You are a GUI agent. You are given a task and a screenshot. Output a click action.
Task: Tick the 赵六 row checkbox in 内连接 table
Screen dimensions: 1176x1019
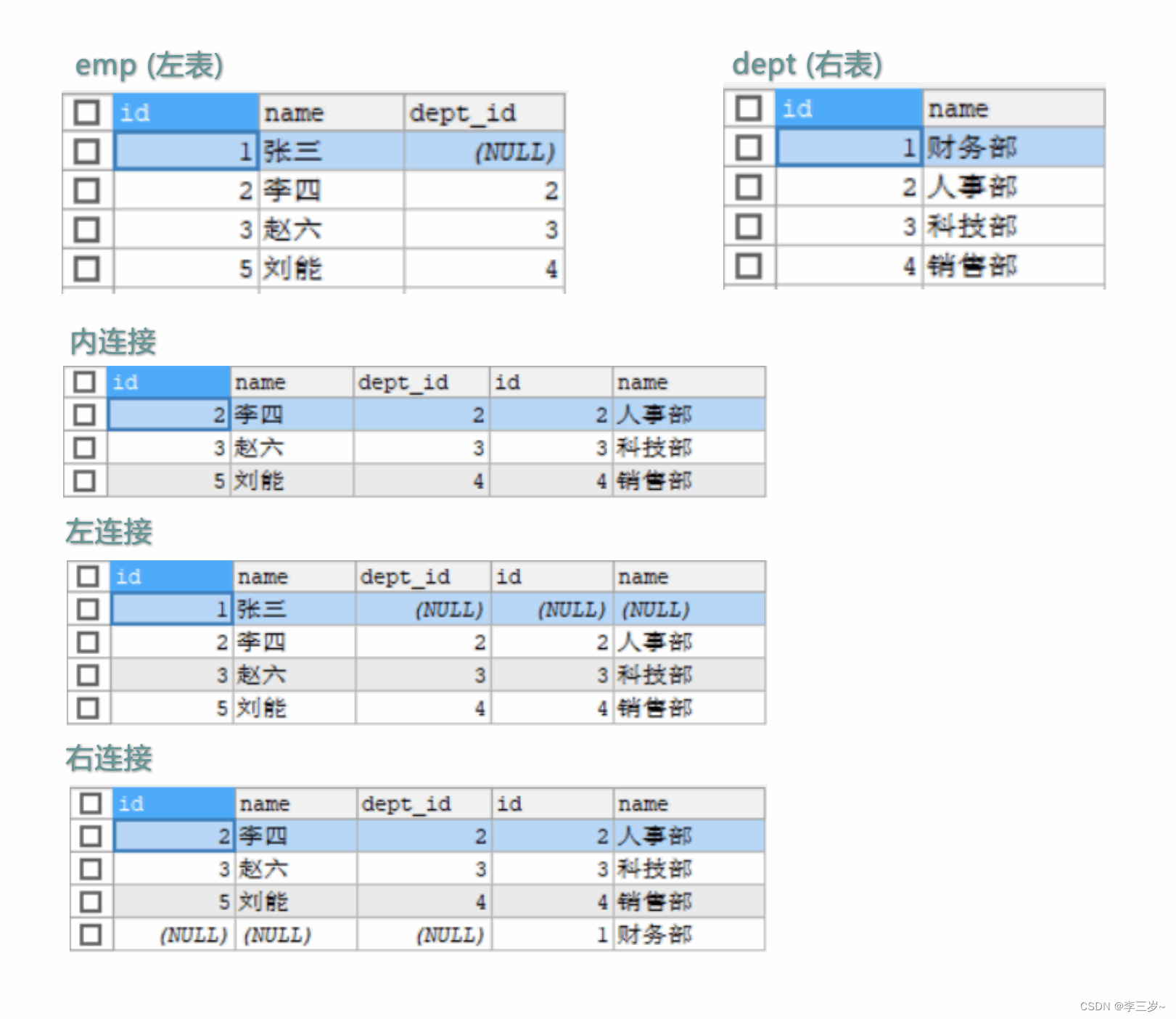pos(84,448)
